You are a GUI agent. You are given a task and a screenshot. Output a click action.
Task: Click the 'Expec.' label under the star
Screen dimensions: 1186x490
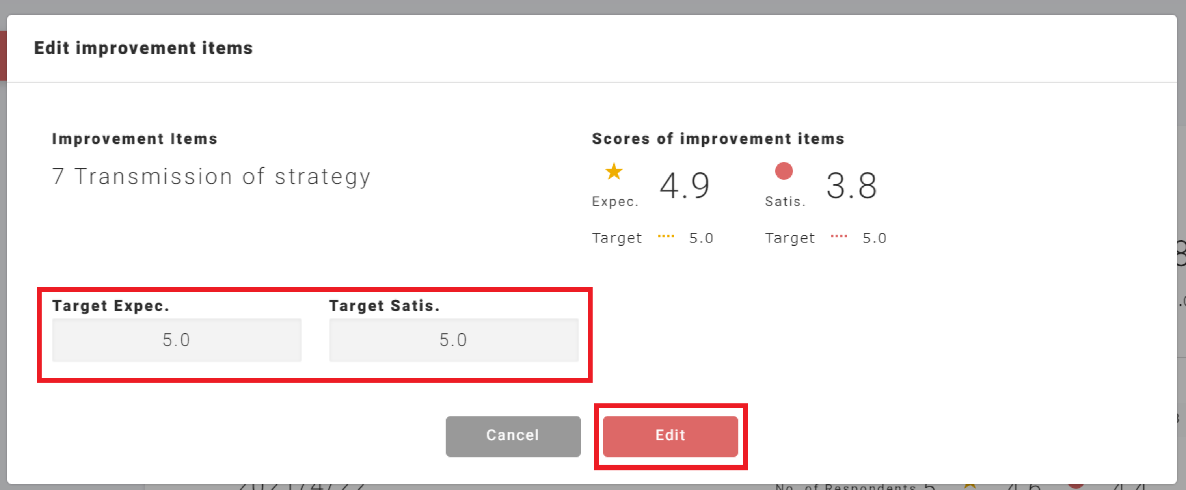point(615,202)
